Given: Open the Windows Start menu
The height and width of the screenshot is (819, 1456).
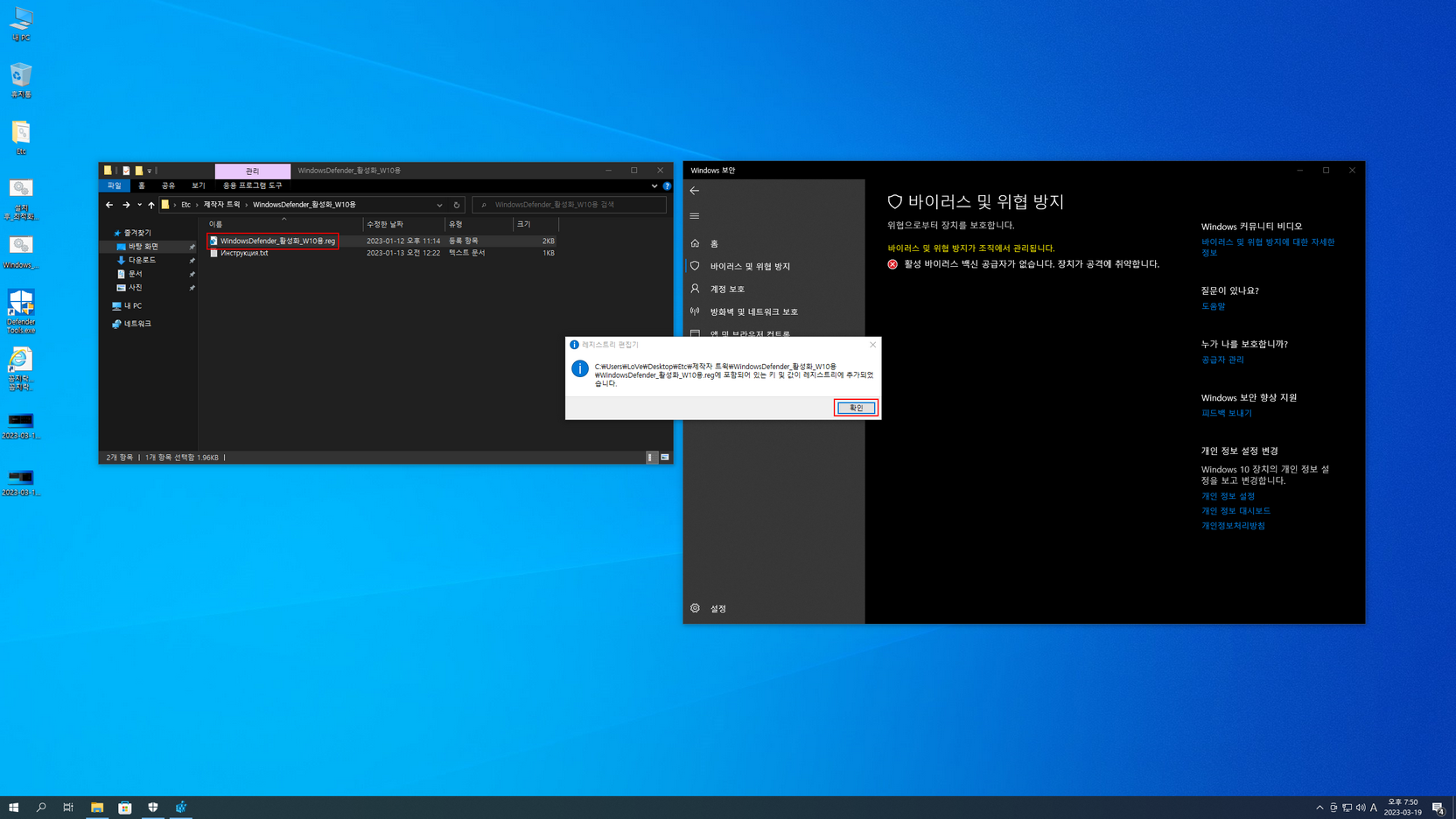Looking at the screenshot, I should pyautogui.click(x=13, y=808).
